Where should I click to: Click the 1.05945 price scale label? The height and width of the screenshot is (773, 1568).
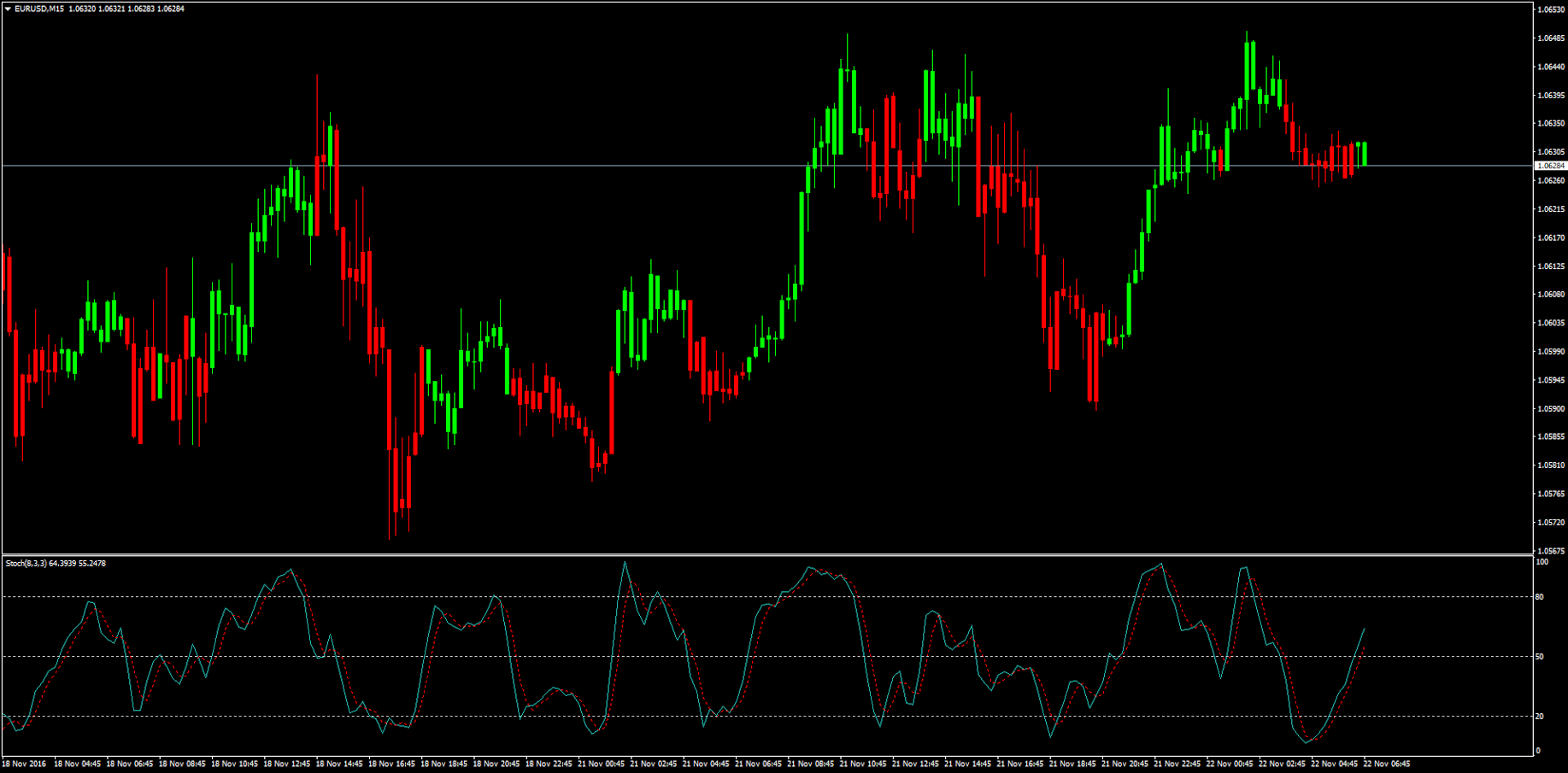click(x=1551, y=380)
